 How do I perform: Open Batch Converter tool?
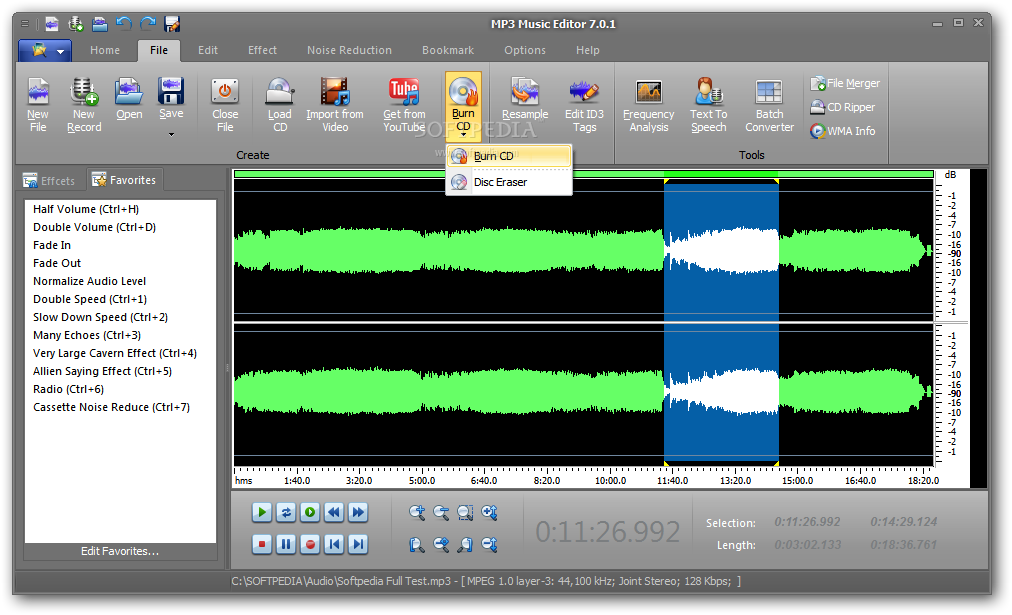(769, 105)
